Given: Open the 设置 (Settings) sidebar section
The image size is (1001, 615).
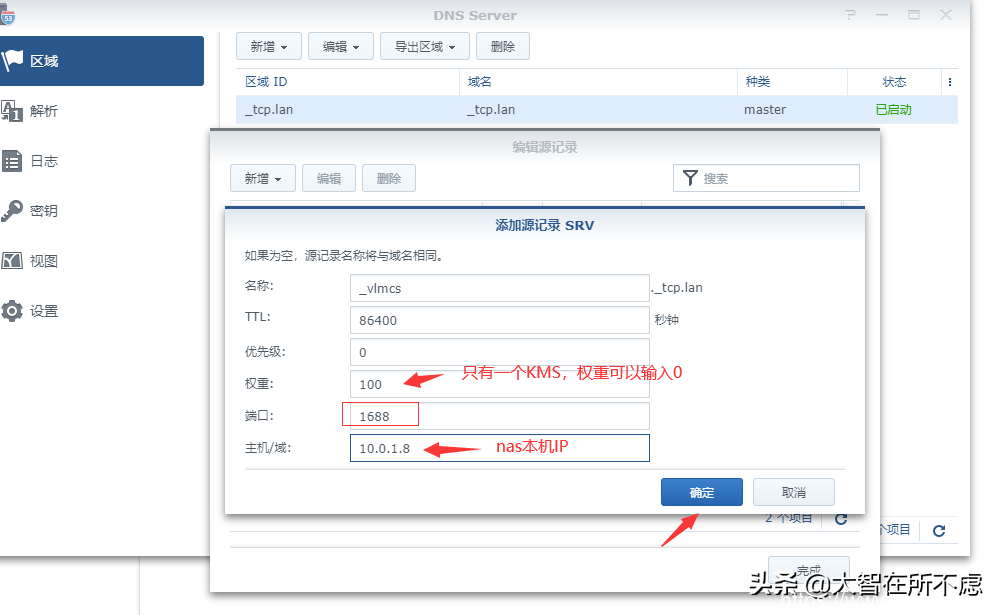Looking at the screenshot, I should [102, 311].
